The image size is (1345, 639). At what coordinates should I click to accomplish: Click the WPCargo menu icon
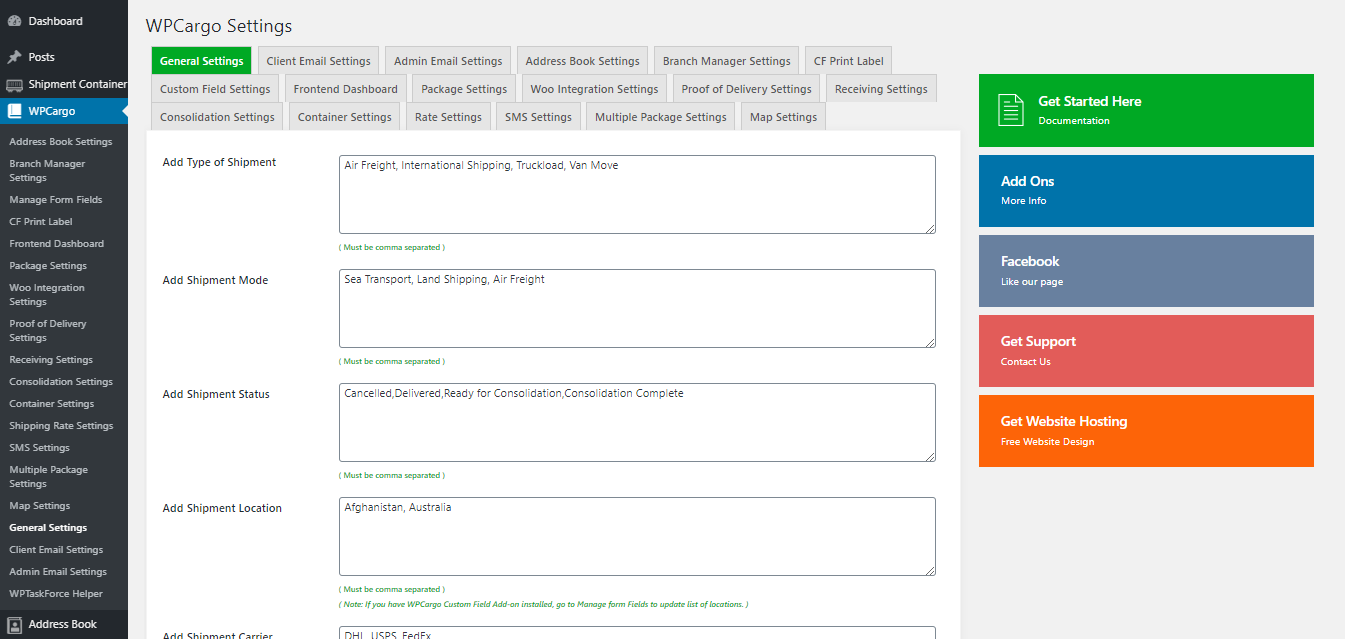coord(14,111)
